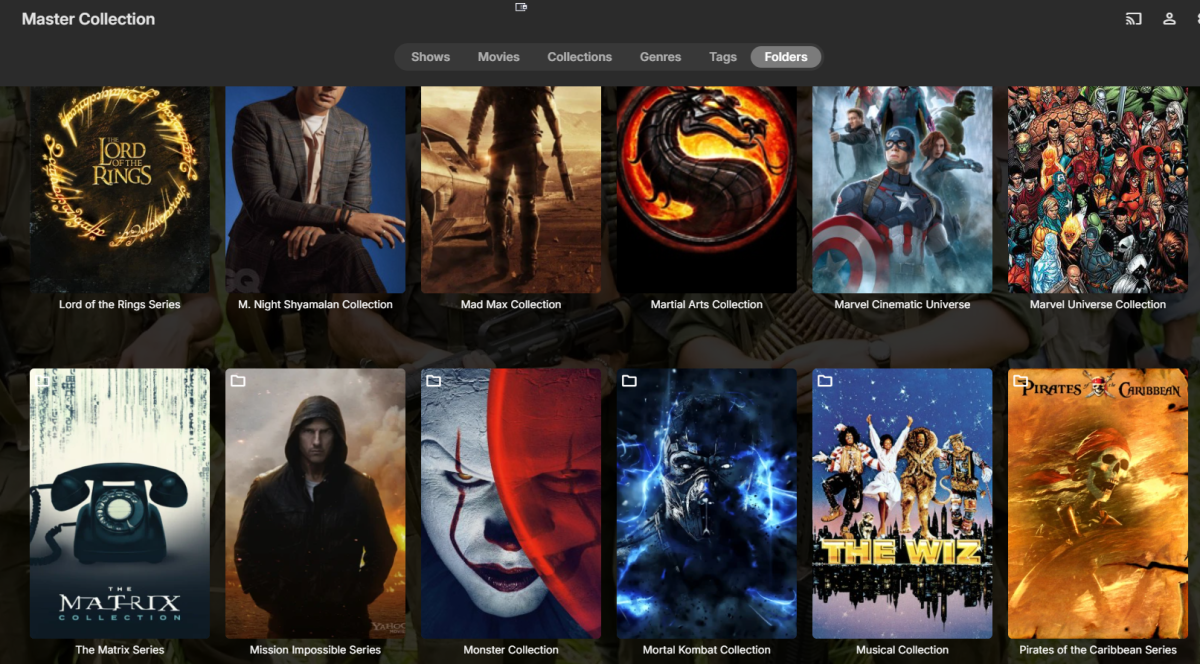Screen dimensions: 1200x664
Task: Select the Tags tab
Action: (x=723, y=57)
